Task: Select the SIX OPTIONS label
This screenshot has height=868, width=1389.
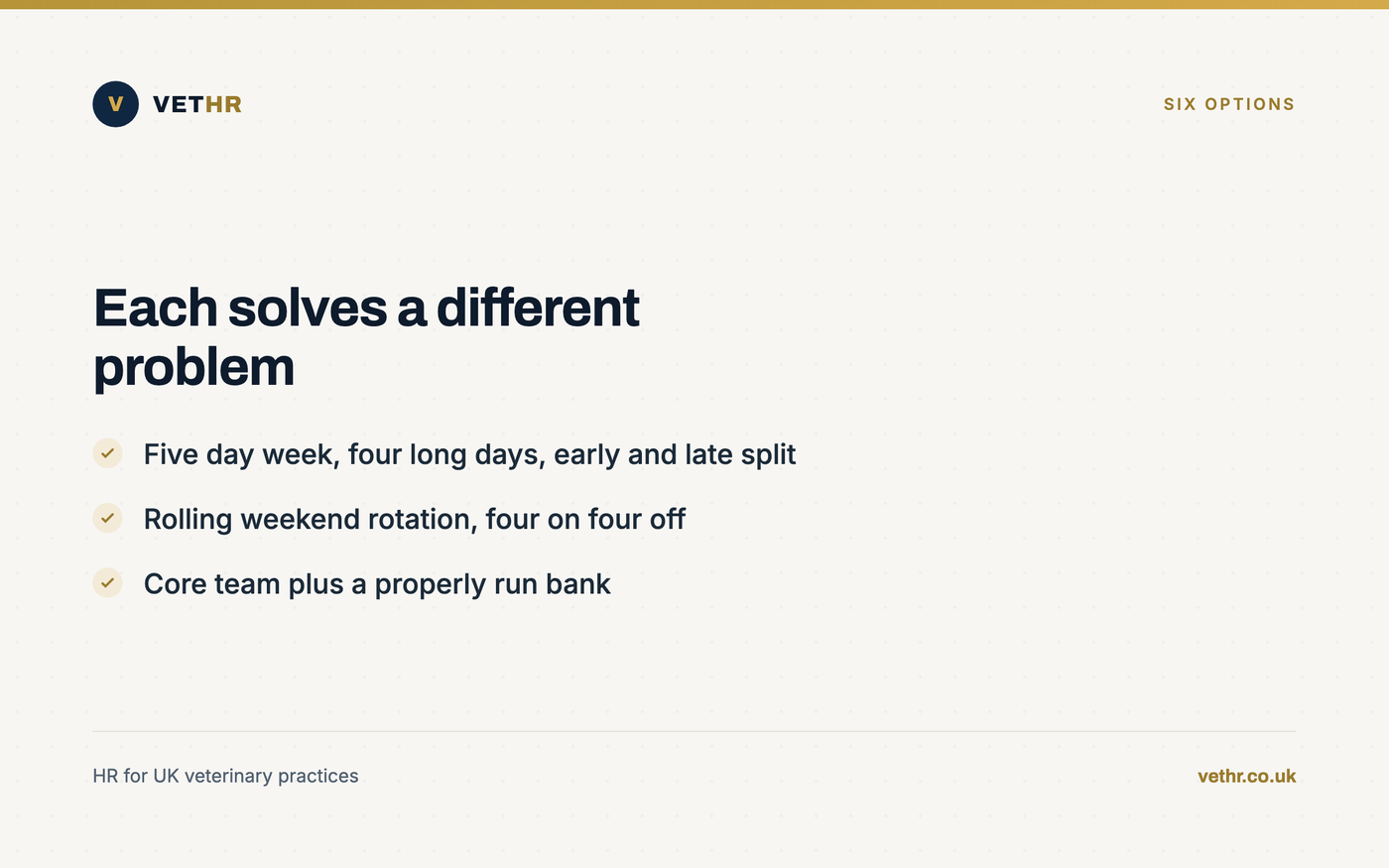Action: point(1229,104)
